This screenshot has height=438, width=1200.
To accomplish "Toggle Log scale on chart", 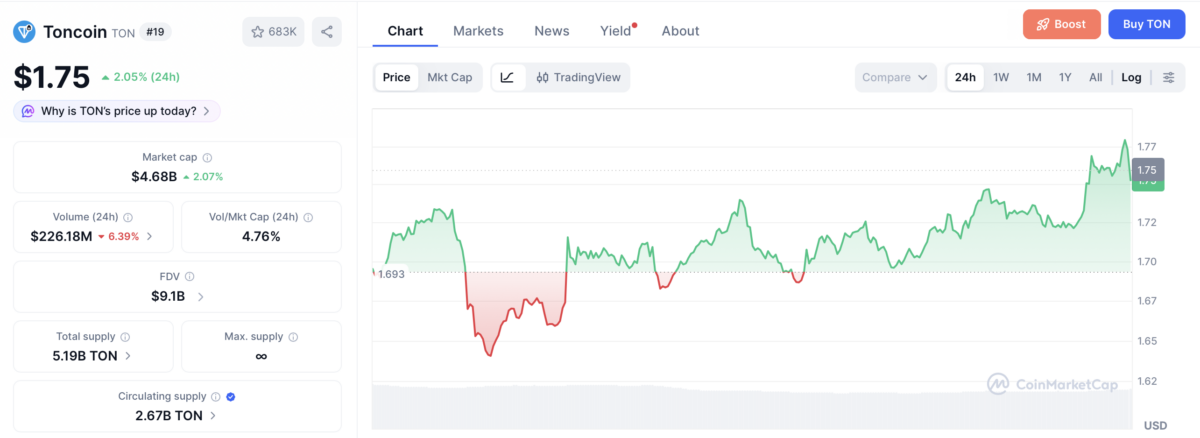I will [x=1131, y=77].
